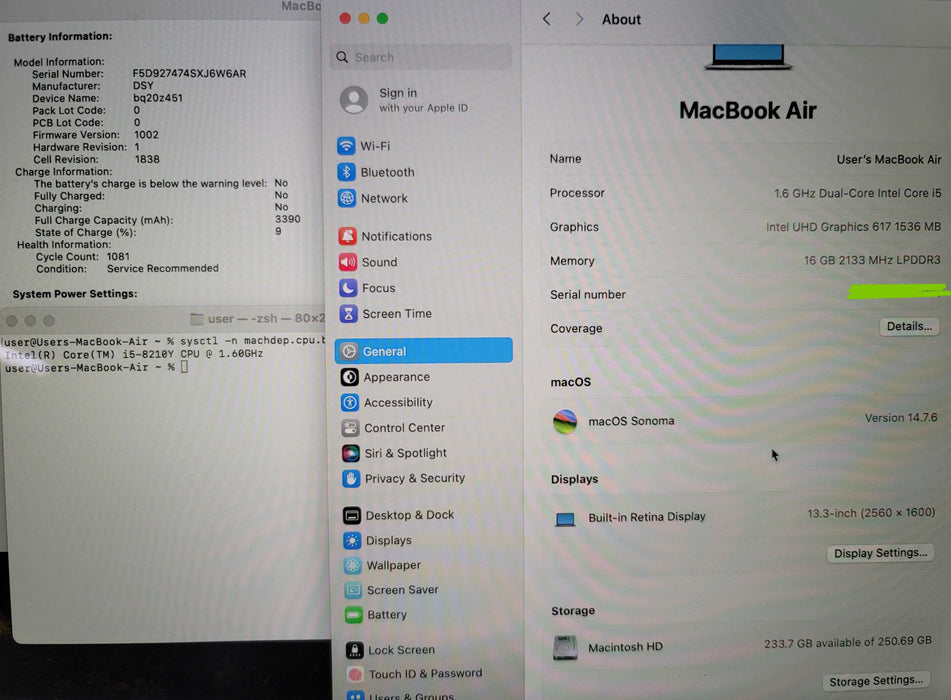Open Control Center icon
The height and width of the screenshot is (700, 951).
(350, 428)
